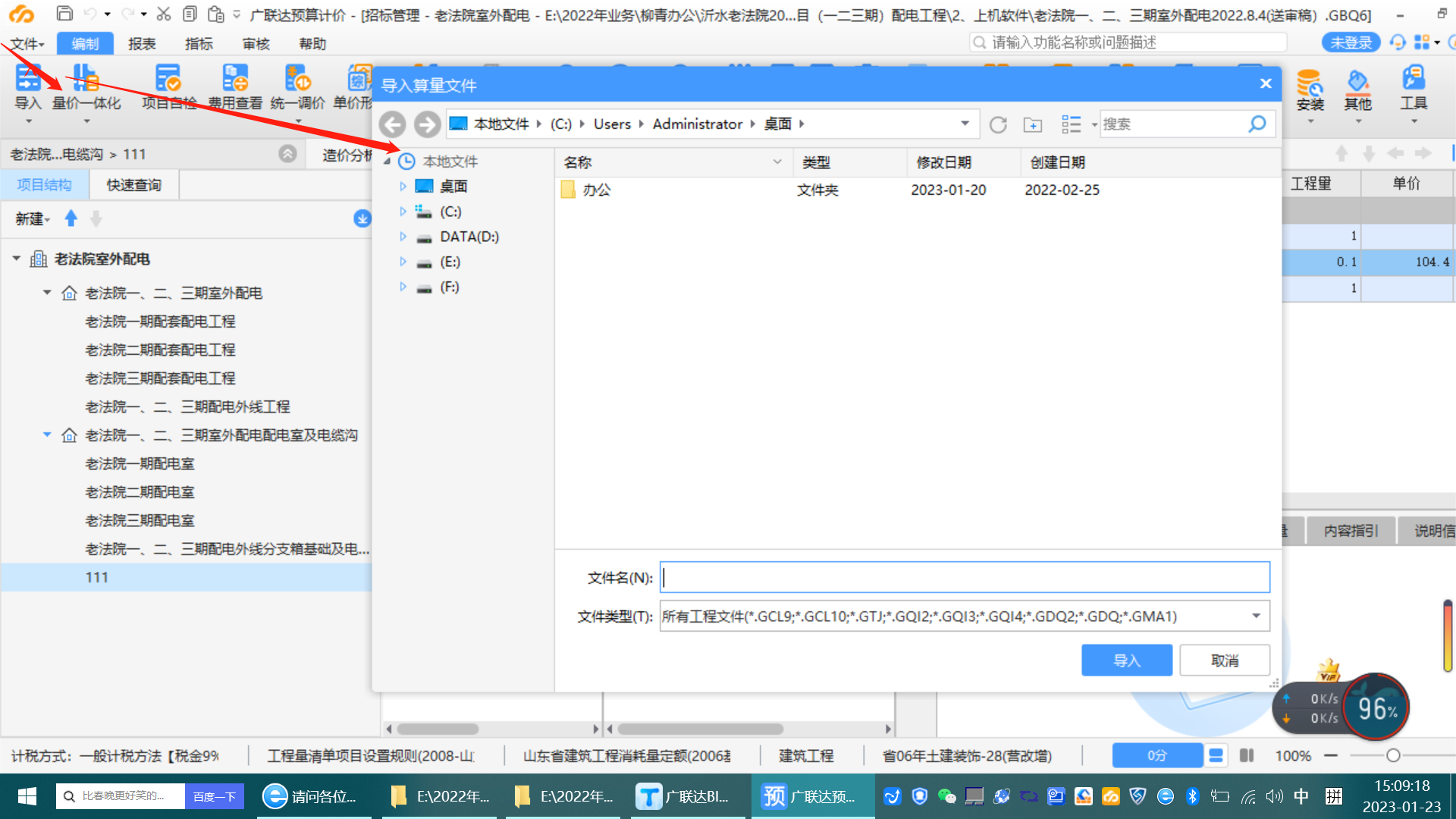The image size is (1456, 819).
Task: Expand the (C:) drive node
Action: (x=403, y=212)
